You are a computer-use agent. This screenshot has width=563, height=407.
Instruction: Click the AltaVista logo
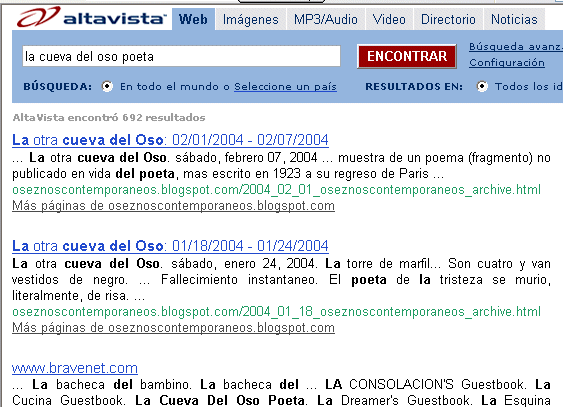coord(91,17)
